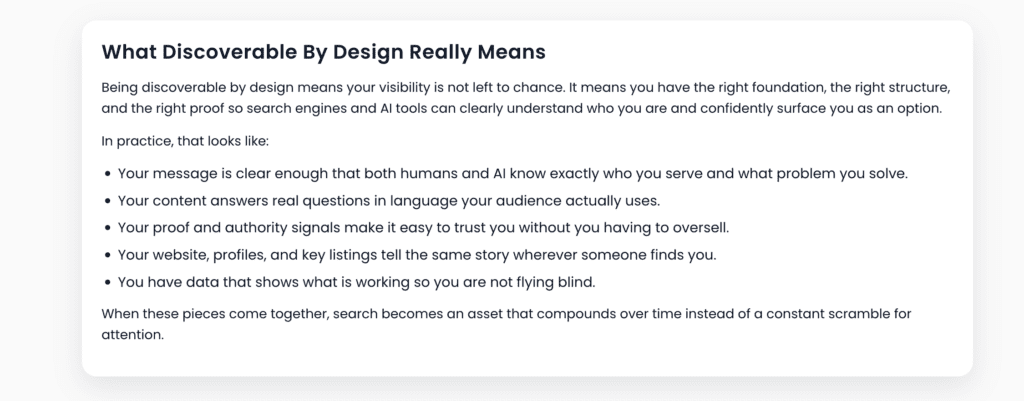Click the bullet dot before 'Your message is clear'
1024x401 pixels.
coord(107,174)
